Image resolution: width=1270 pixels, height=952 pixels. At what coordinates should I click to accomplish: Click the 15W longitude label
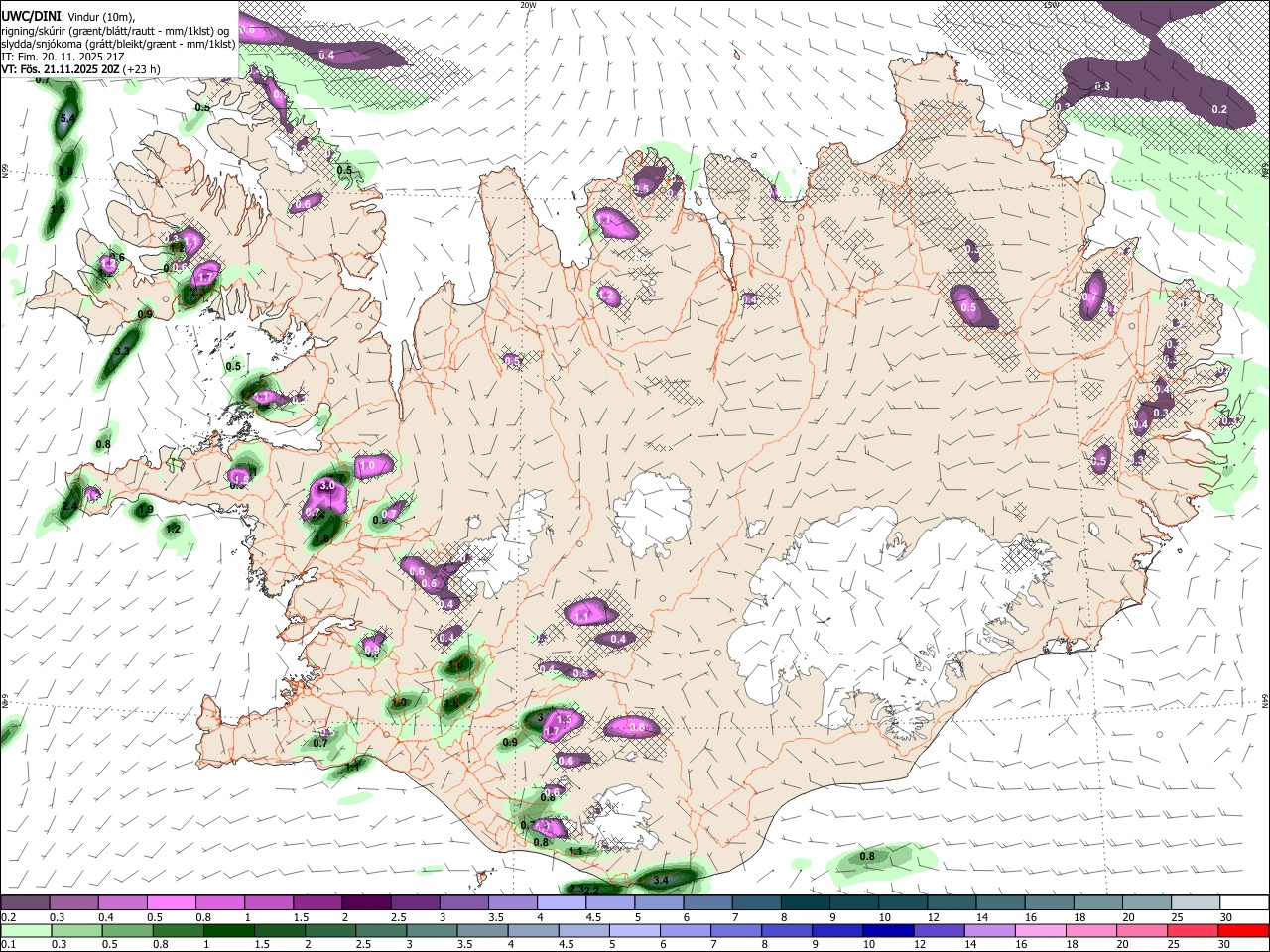(1051, 5)
